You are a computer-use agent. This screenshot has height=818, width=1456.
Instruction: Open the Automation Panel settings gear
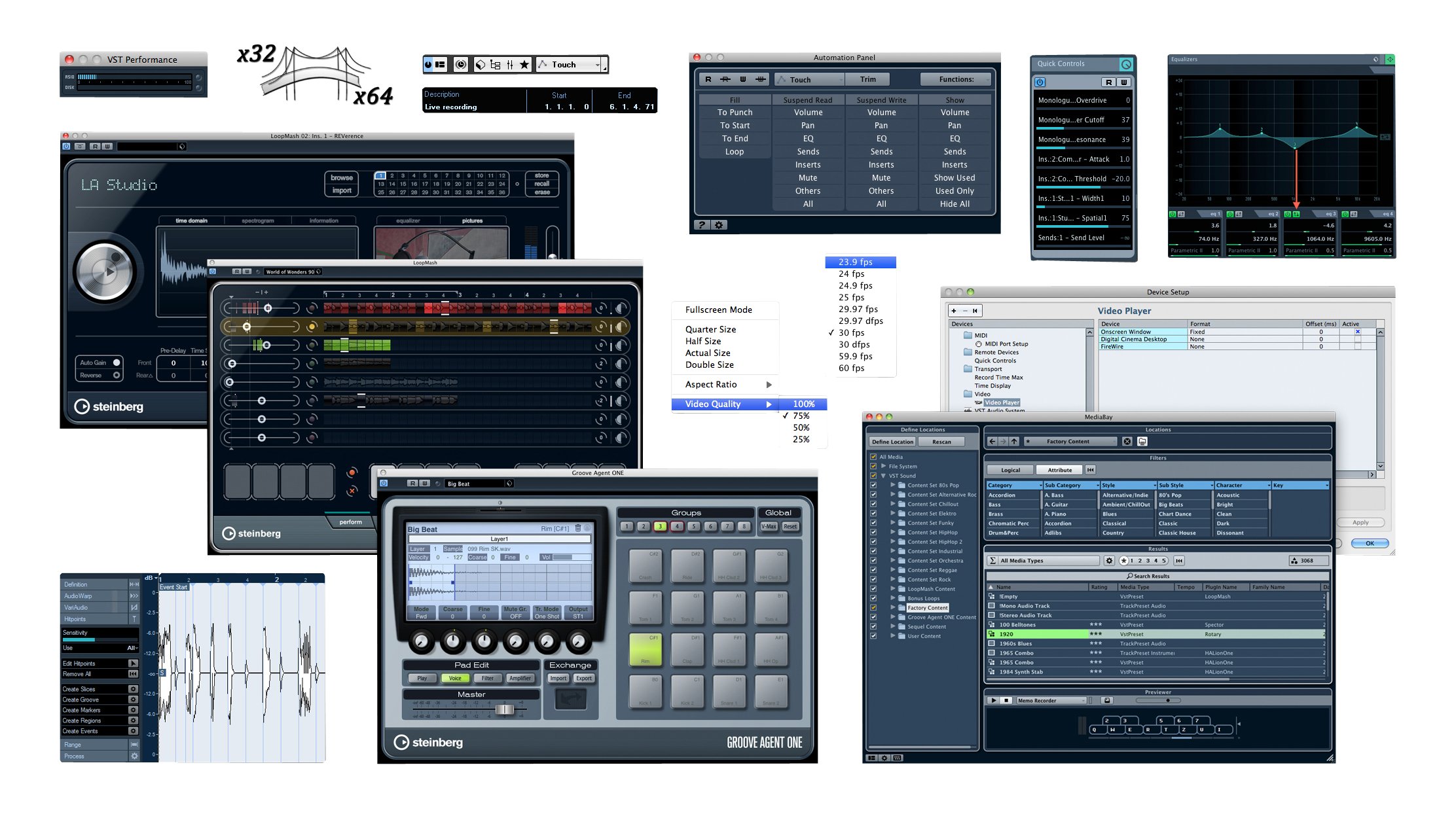tap(719, 225)
